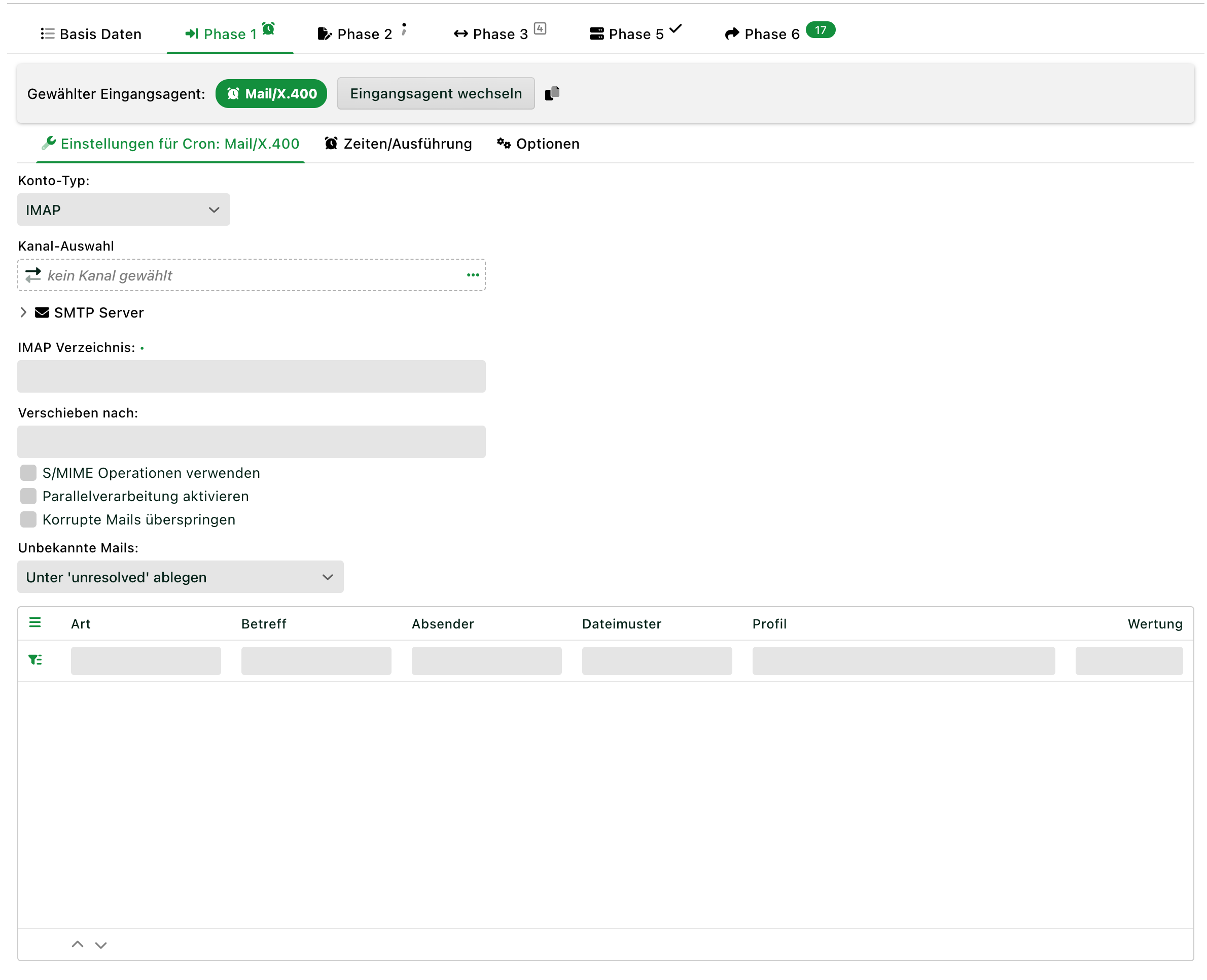
Task: Check Korrupte Mails überspringen
Action: pos(28,519)
